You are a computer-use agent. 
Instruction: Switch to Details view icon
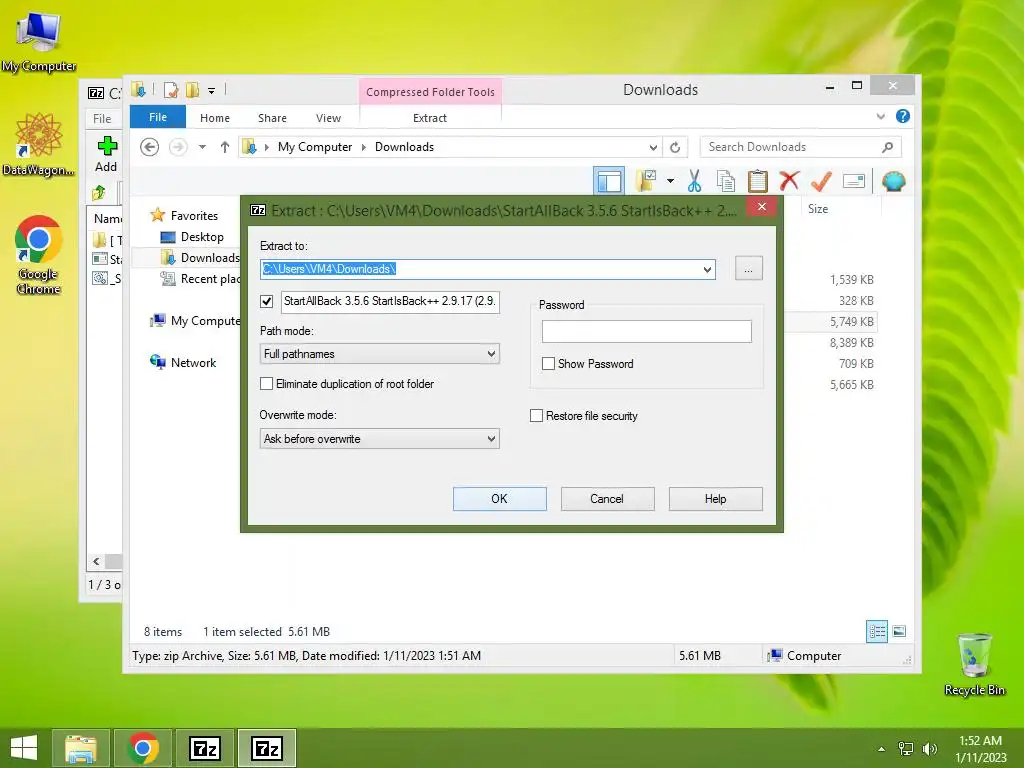coord(877,631)
